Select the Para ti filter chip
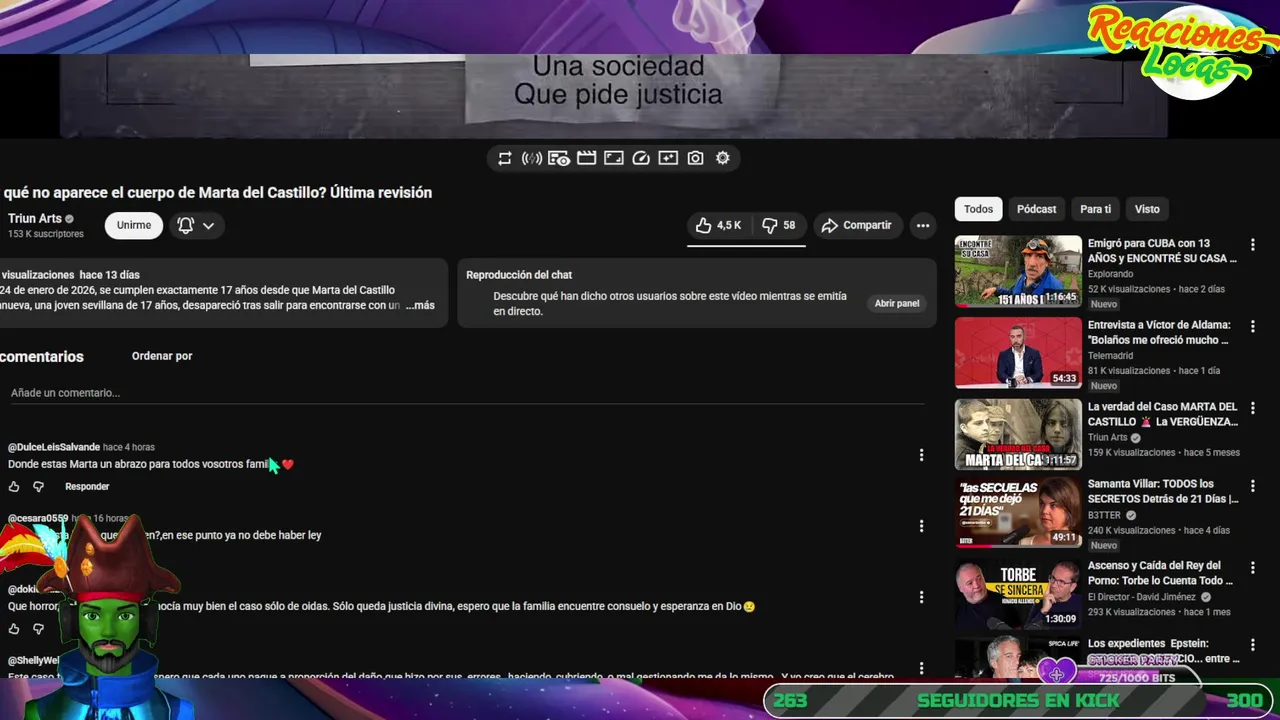The height and width of the screenshot is (720, 1280). coord(1095,209)
